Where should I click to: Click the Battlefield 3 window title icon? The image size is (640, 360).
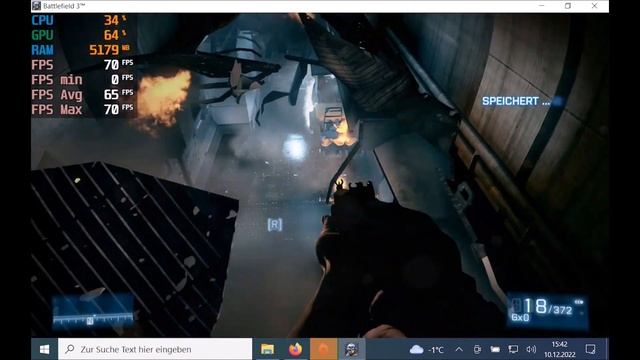pyautogui.click(x=36, y=6)
